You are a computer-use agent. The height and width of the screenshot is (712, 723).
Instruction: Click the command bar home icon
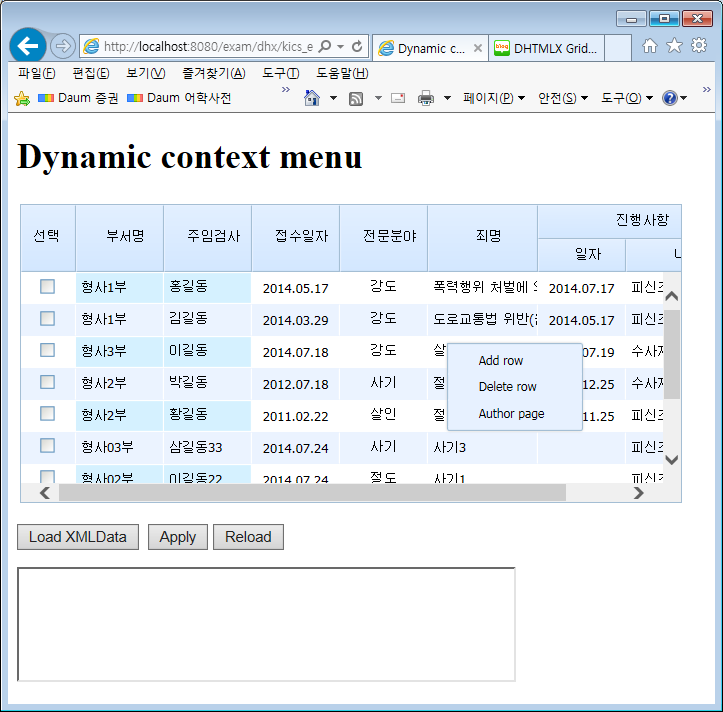[312, 98]
